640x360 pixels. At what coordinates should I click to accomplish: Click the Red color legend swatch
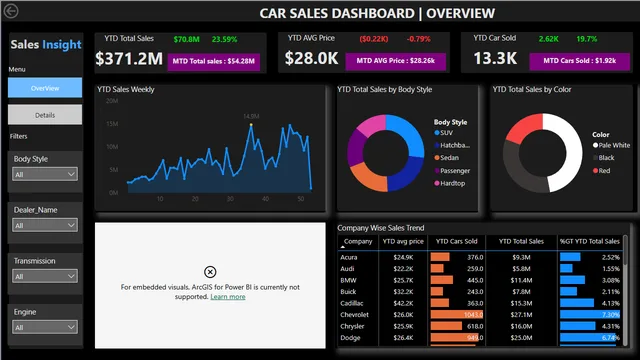(x=596, y=171)
